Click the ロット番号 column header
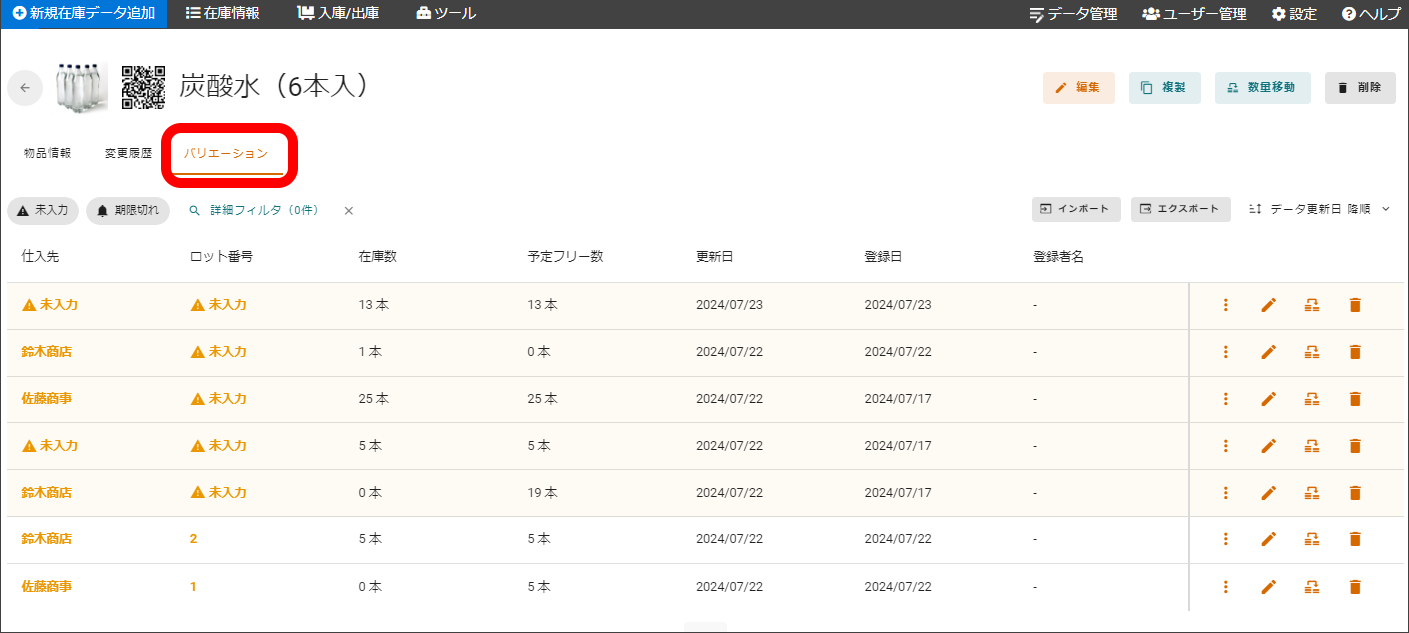 click(221, 257)
